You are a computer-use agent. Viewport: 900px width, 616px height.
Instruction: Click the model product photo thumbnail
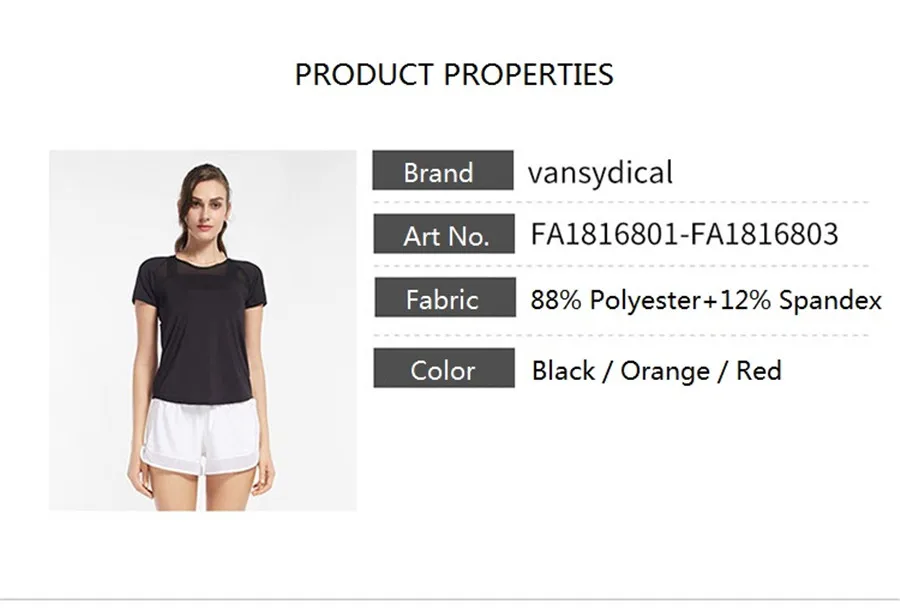(203, 330)
